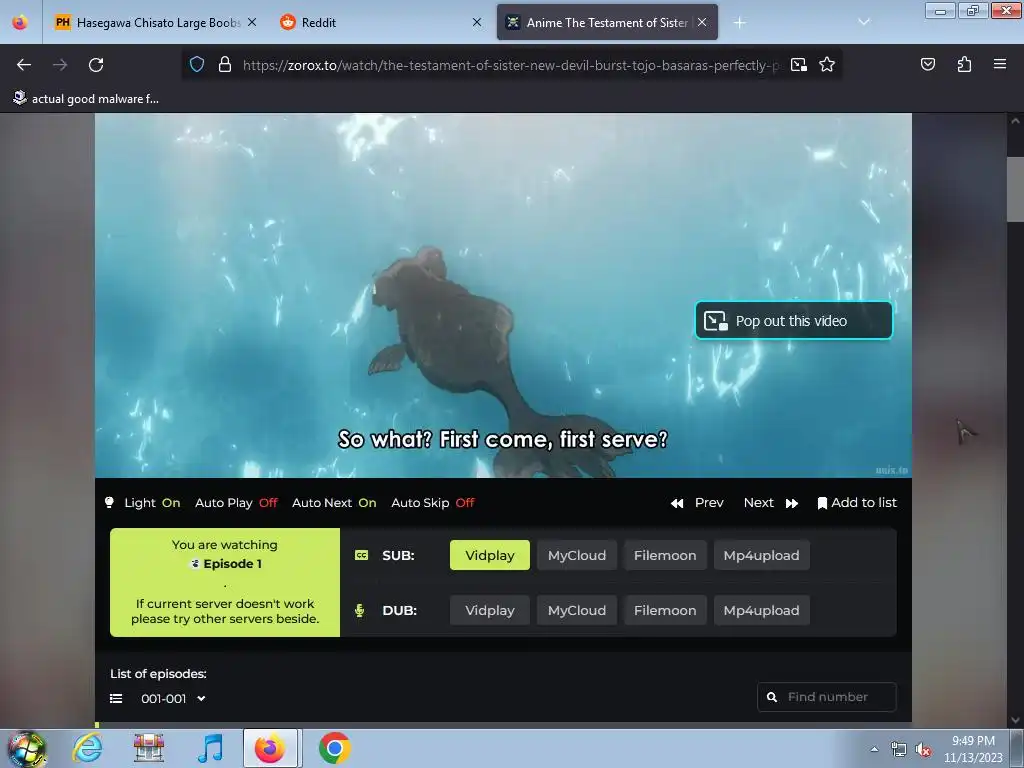Close the Reddit tab
The height and width of the screenshot is (768, 1024).
(x=477, y=22)
